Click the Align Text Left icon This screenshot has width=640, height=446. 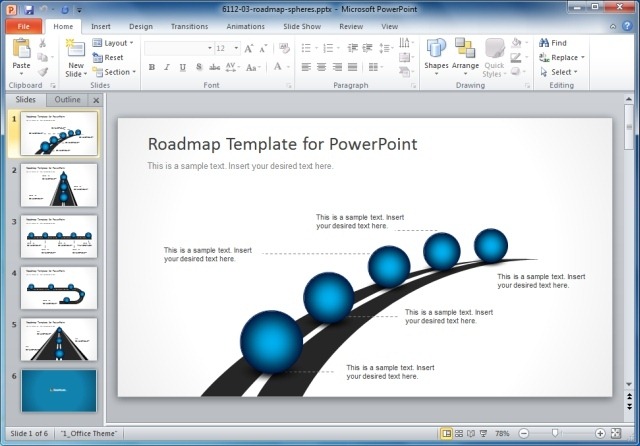[306, 67]
